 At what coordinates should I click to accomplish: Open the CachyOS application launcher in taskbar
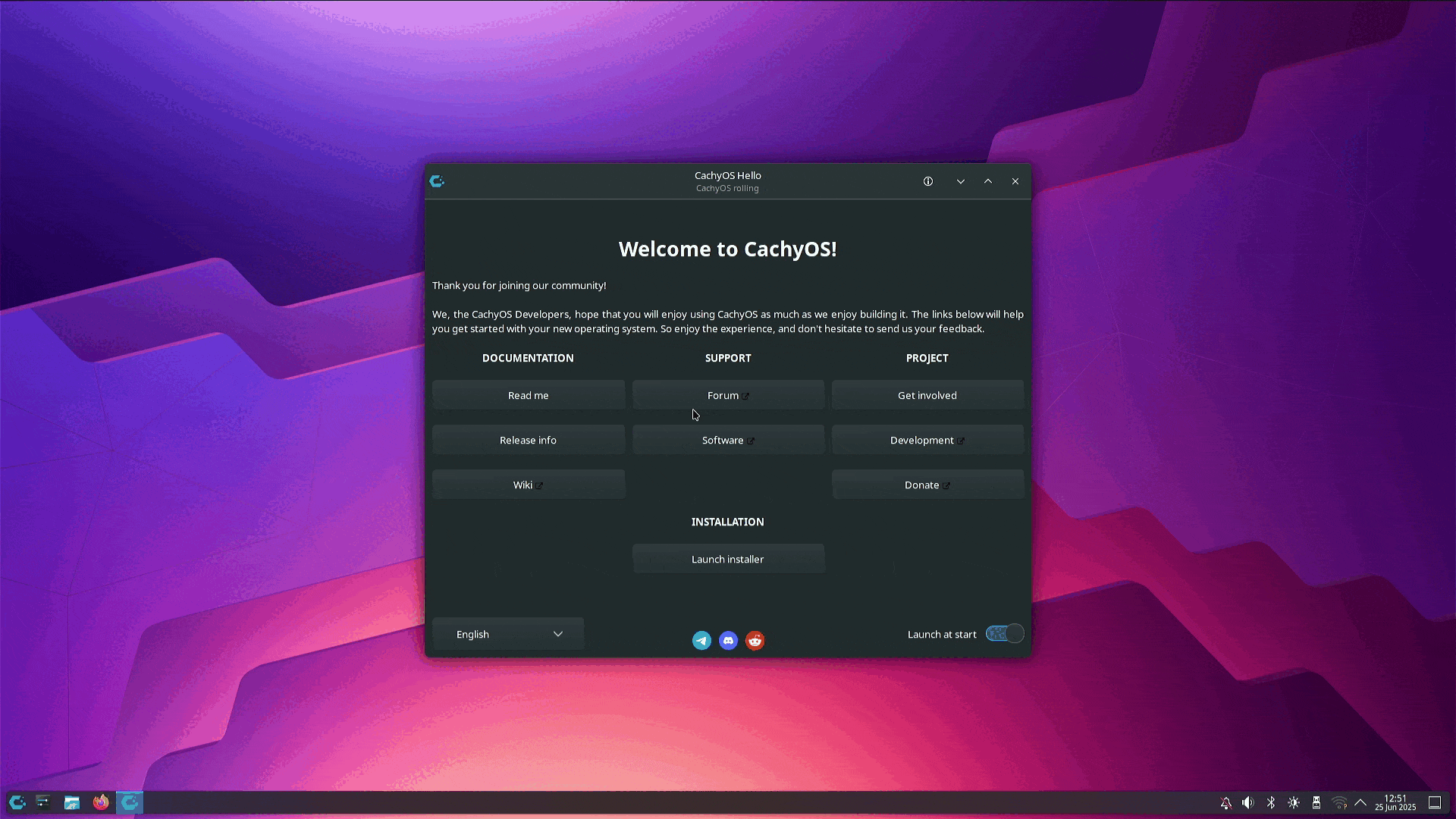coord(17,802)
